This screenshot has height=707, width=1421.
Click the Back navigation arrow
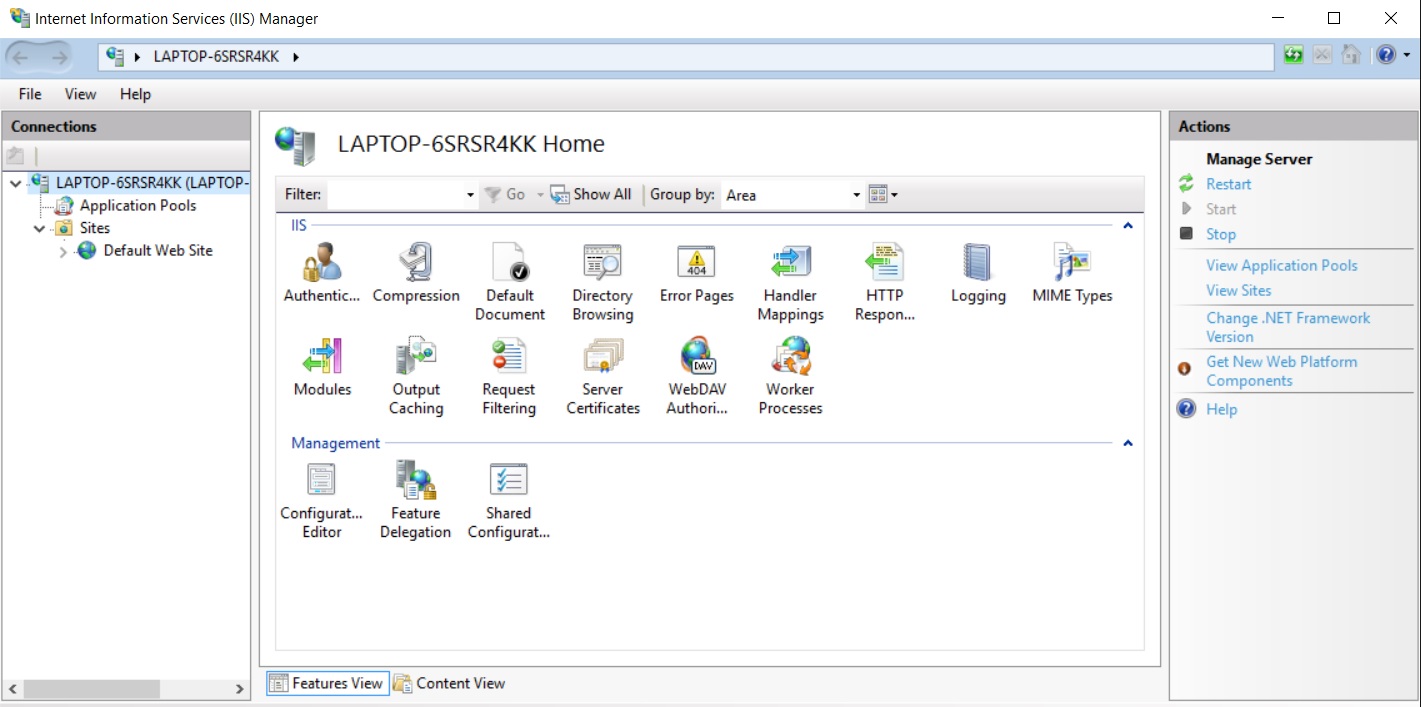pos(21,57)
